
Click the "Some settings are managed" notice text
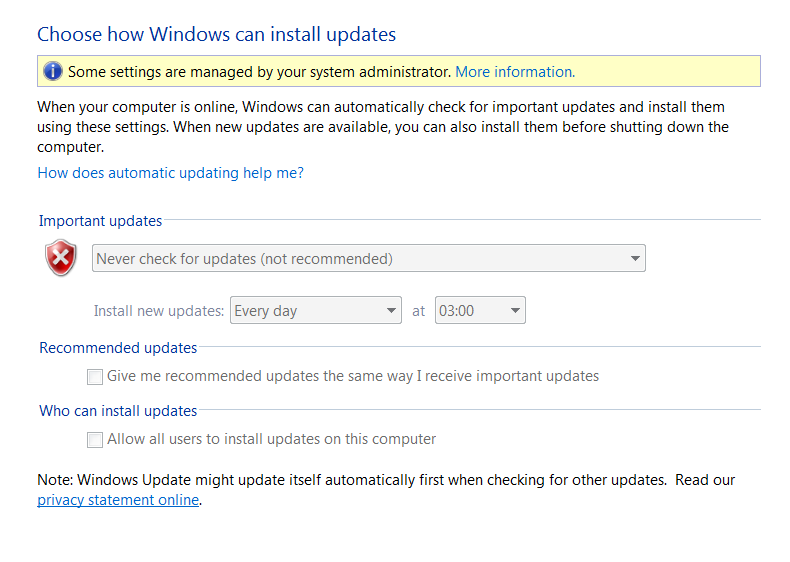coord(259,72)
